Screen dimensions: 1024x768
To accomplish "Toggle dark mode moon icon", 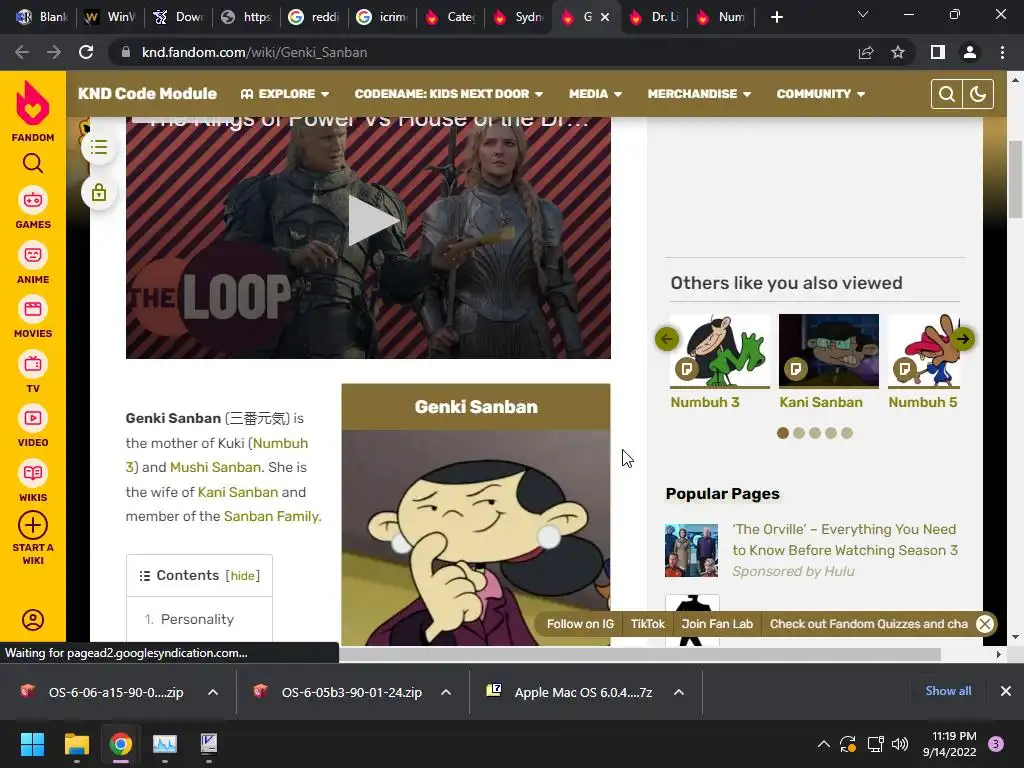I will [978, 94].
